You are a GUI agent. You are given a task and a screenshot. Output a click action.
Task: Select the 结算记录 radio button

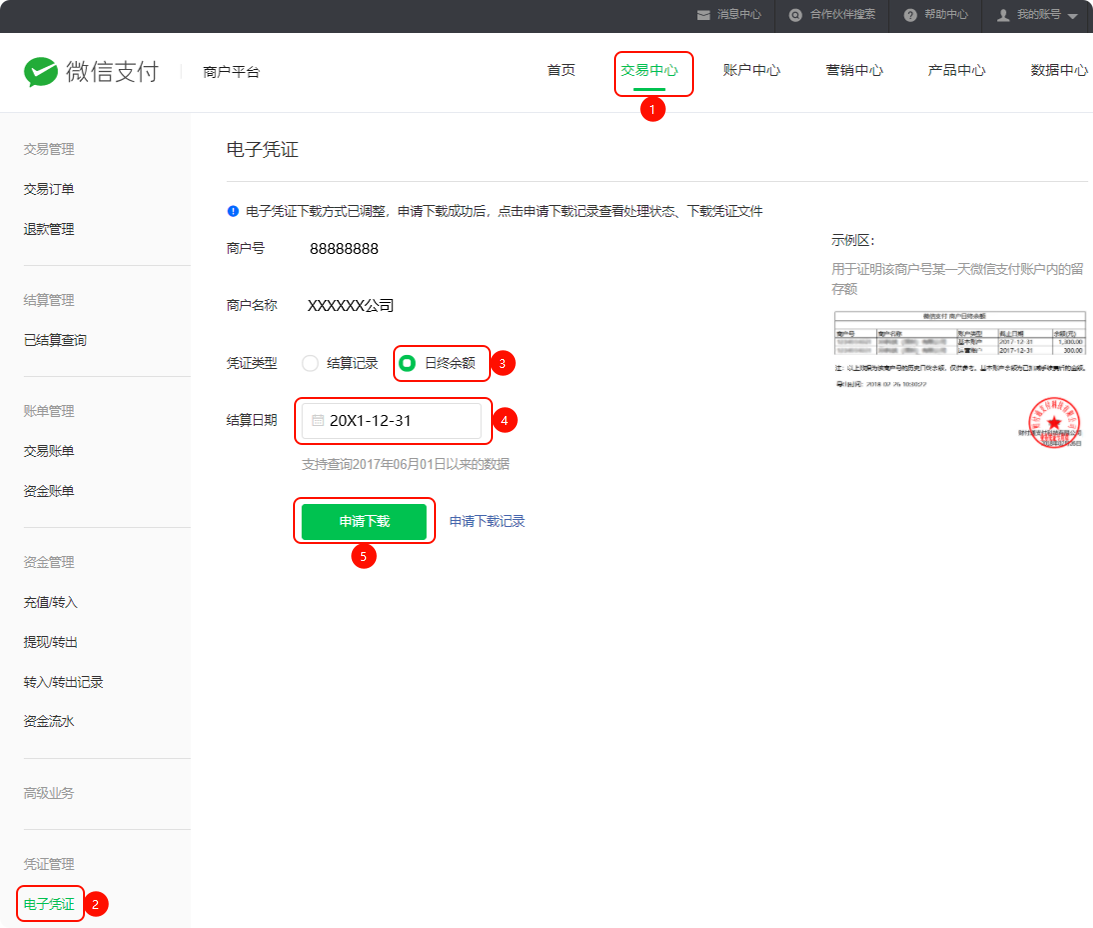point(310,363)
